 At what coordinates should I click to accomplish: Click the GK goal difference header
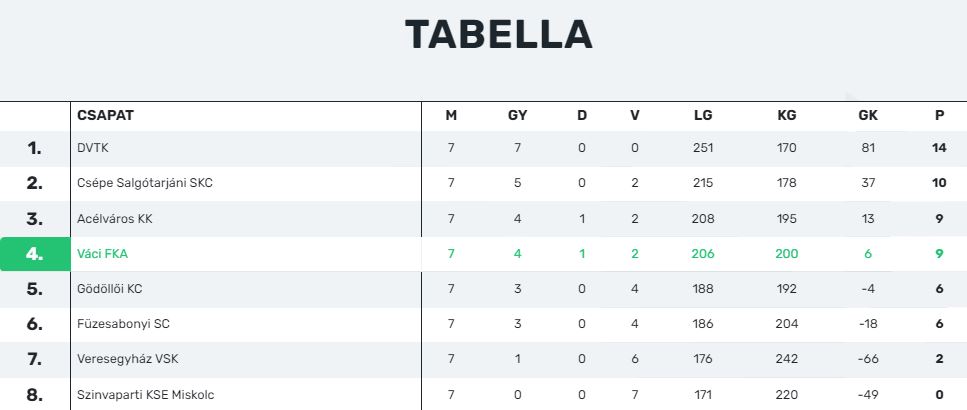point(868,115)
